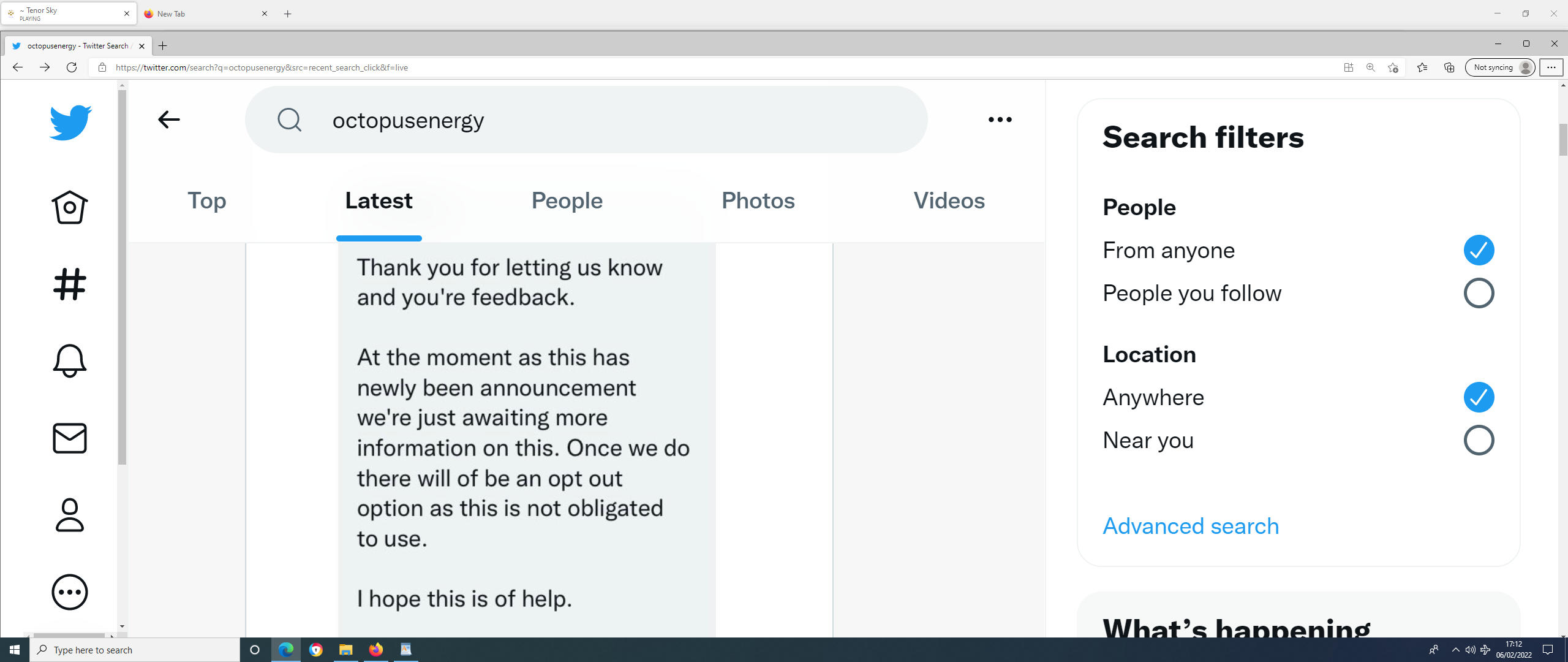This screenshot has width=1568, height=662.
Task: Open search options three-dot menu
Action: (x=1000, y=120)
